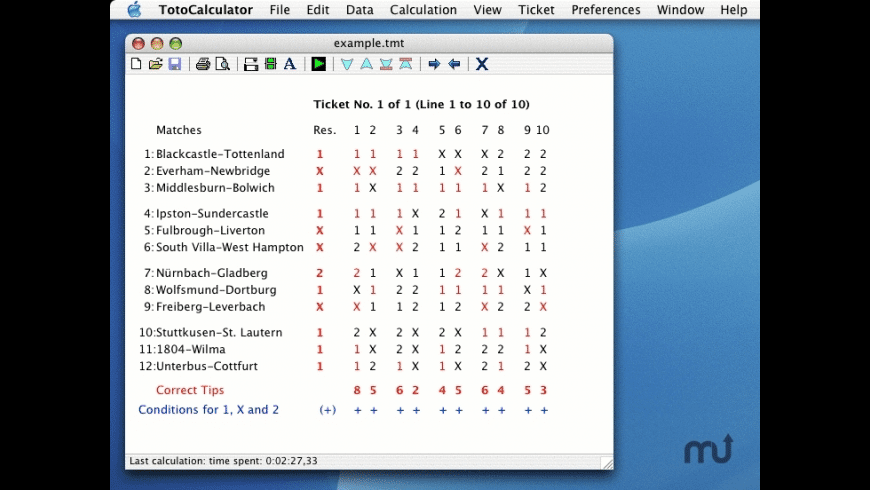Screen dimensions: 870x490
Task: Click the Correct Tips value 8 for line 1
Action: click(357, 390)
